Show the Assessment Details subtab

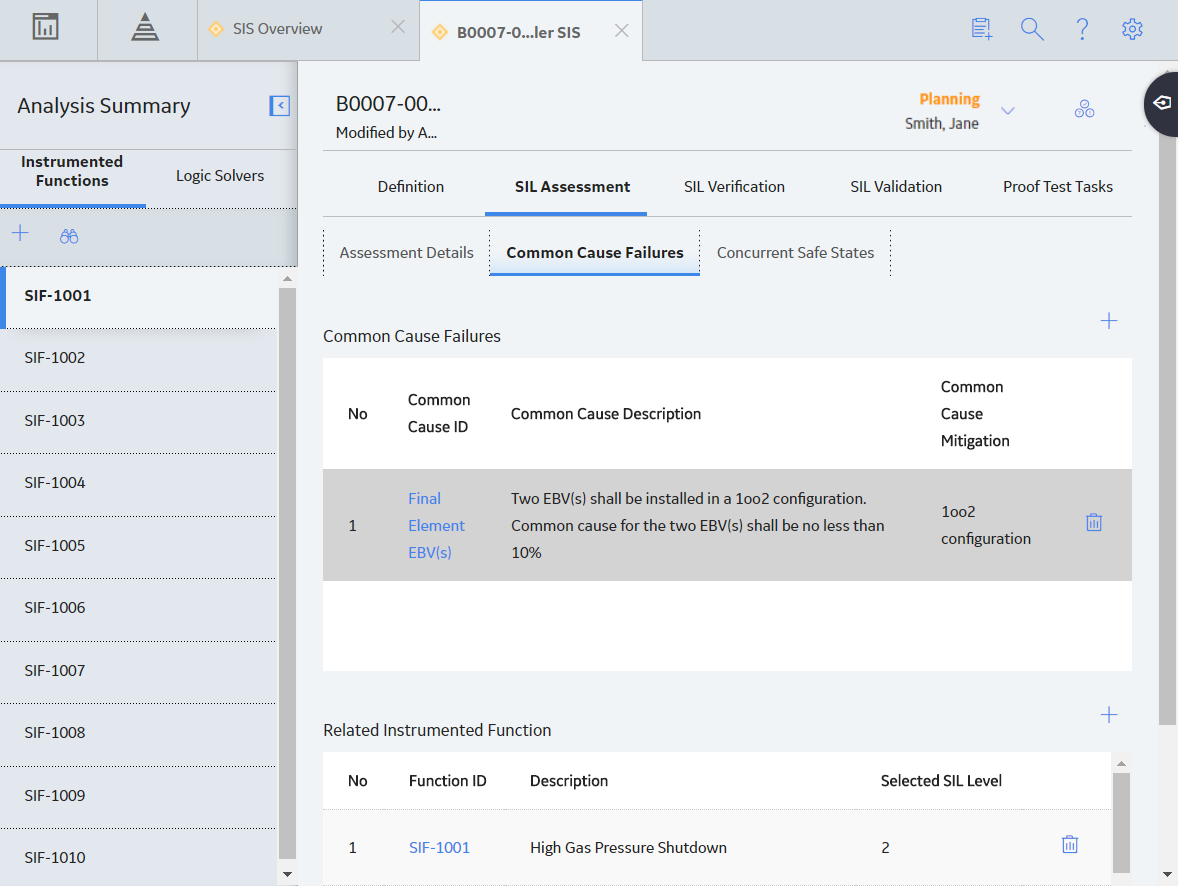[x=406, y=252]
